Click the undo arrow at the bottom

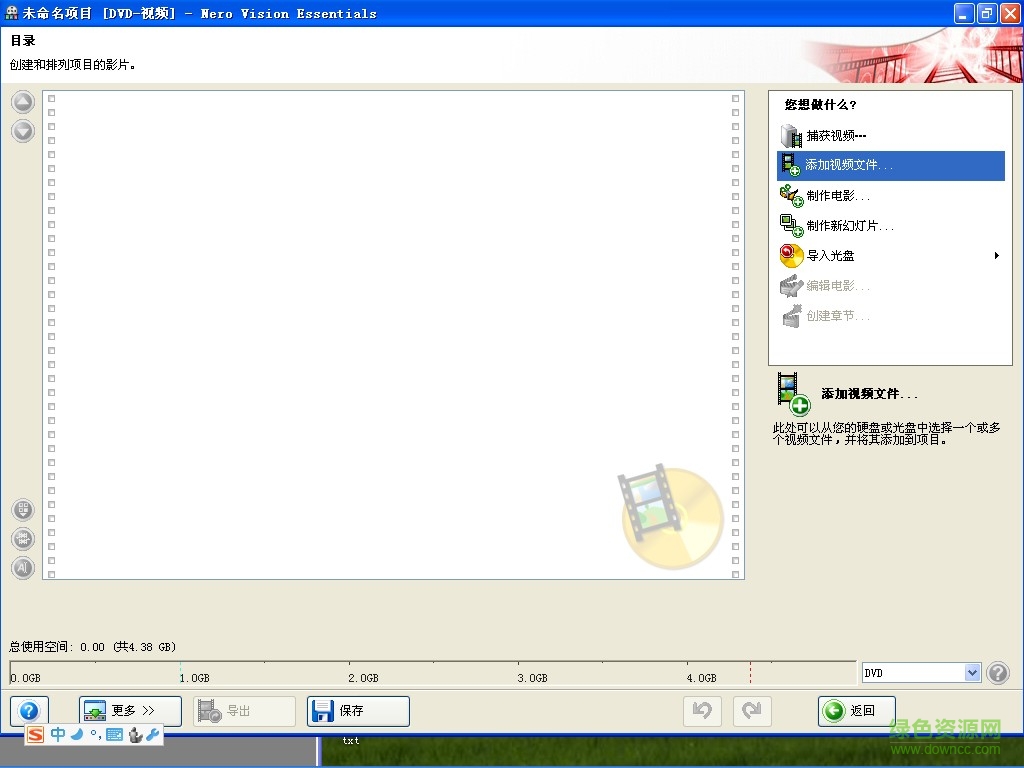point(702,710)
